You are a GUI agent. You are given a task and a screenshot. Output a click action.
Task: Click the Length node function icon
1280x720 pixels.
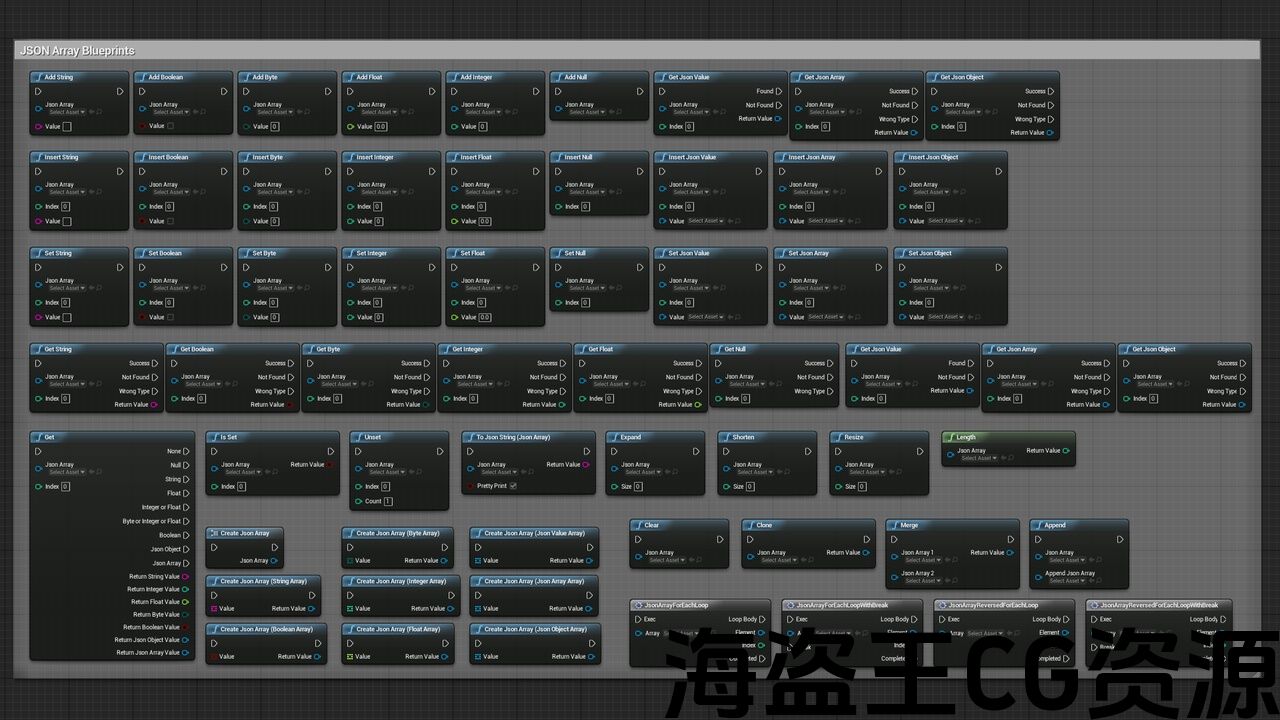coord(949,437)
